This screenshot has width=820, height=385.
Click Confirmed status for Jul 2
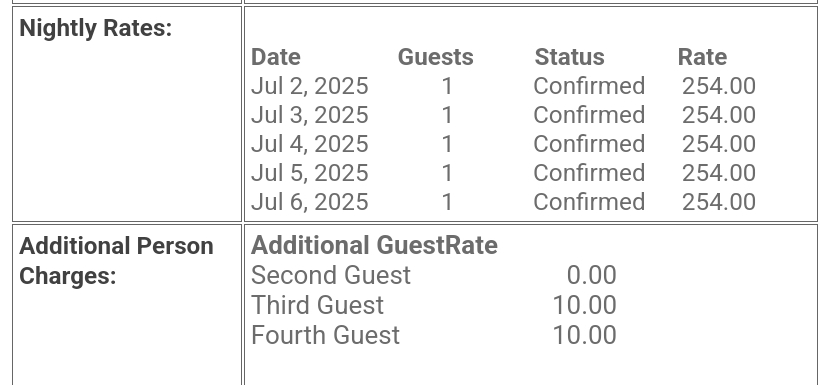pyautogui.click(x=589, y=86)
